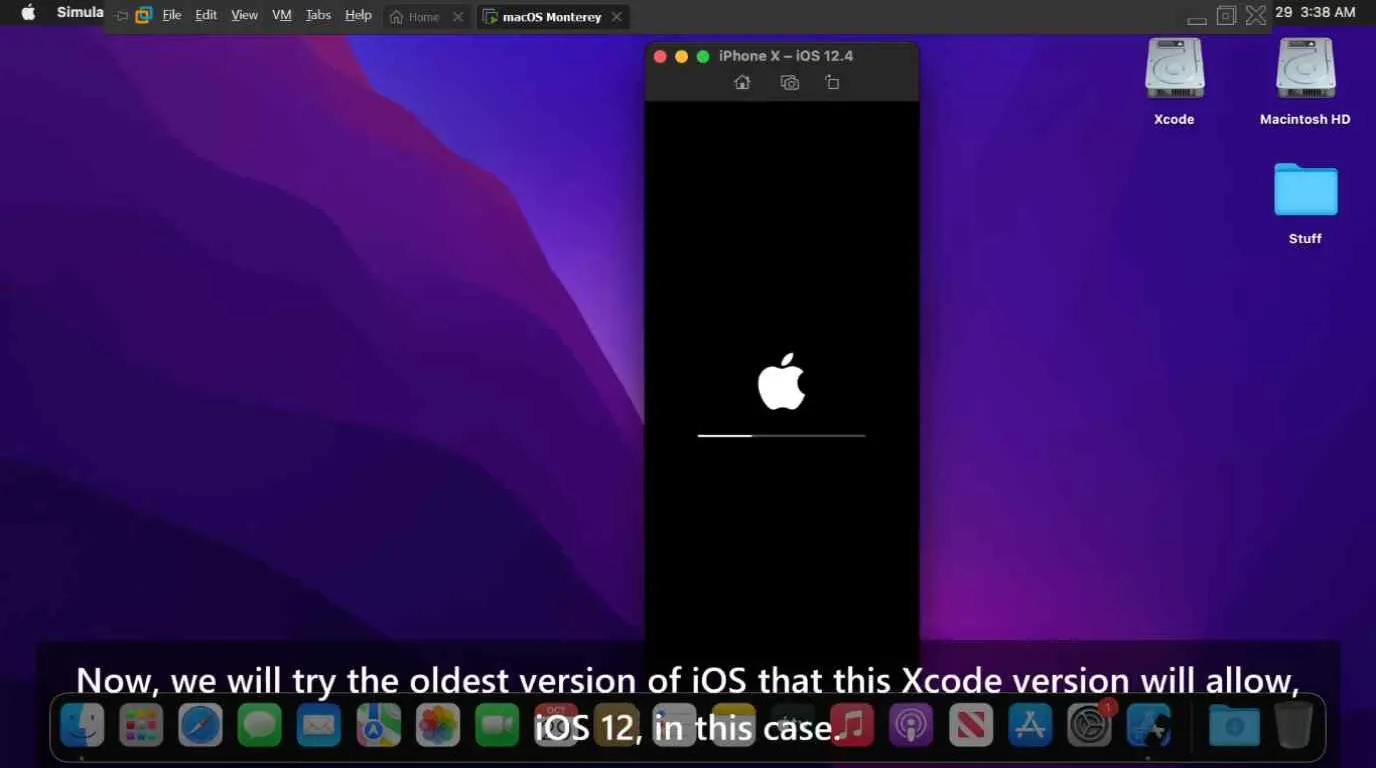Open the Music app in the Dock

[851, 726]
